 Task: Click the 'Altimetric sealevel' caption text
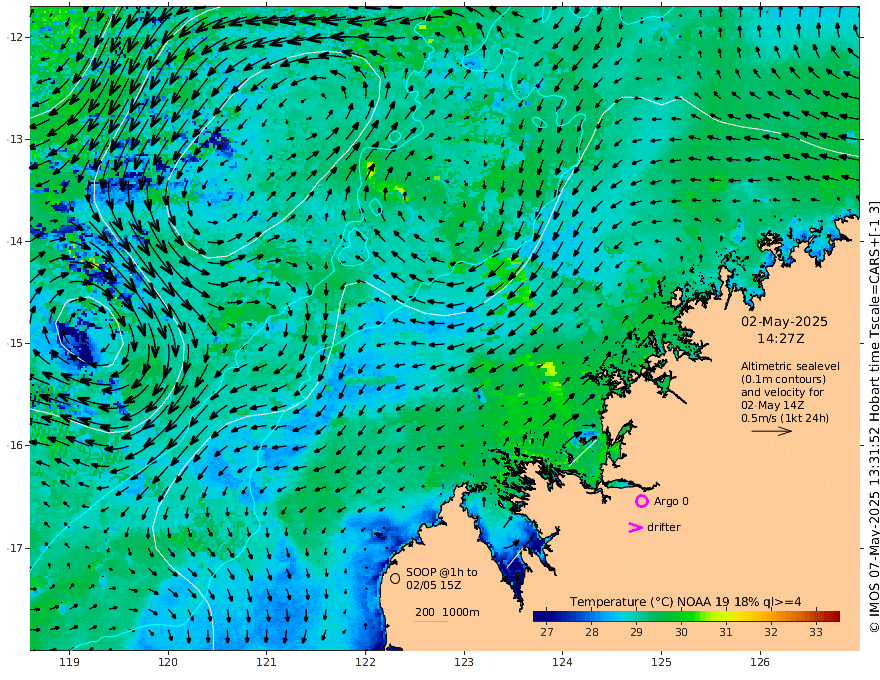790,366
